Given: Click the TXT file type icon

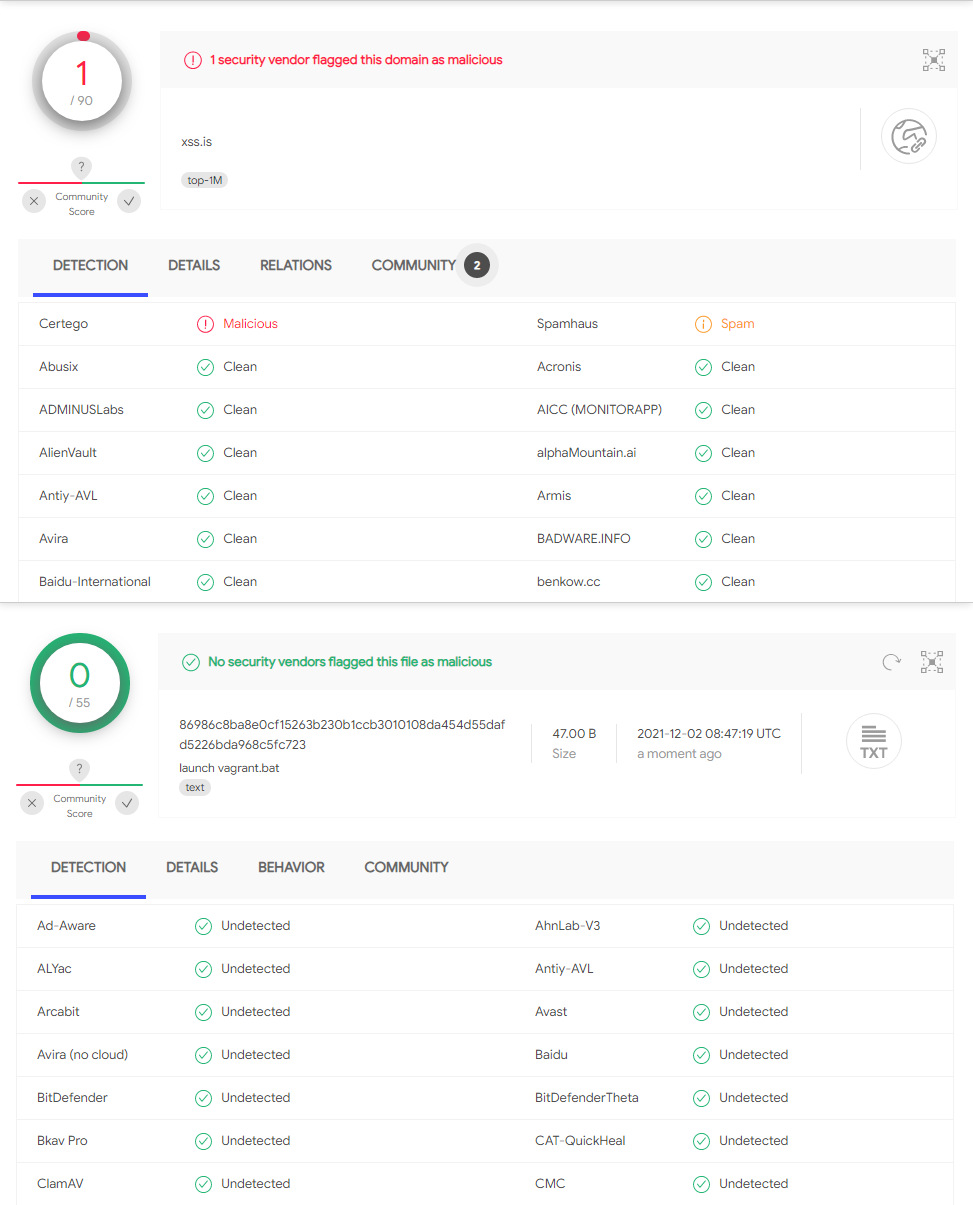Looking at the screenshot, I should pos(873,741).
